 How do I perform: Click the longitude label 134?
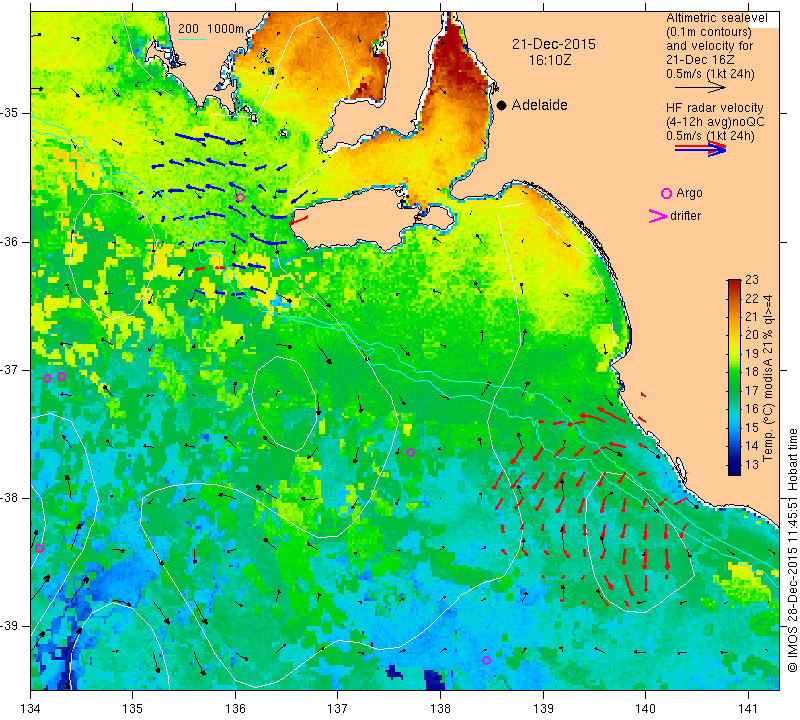31,709
